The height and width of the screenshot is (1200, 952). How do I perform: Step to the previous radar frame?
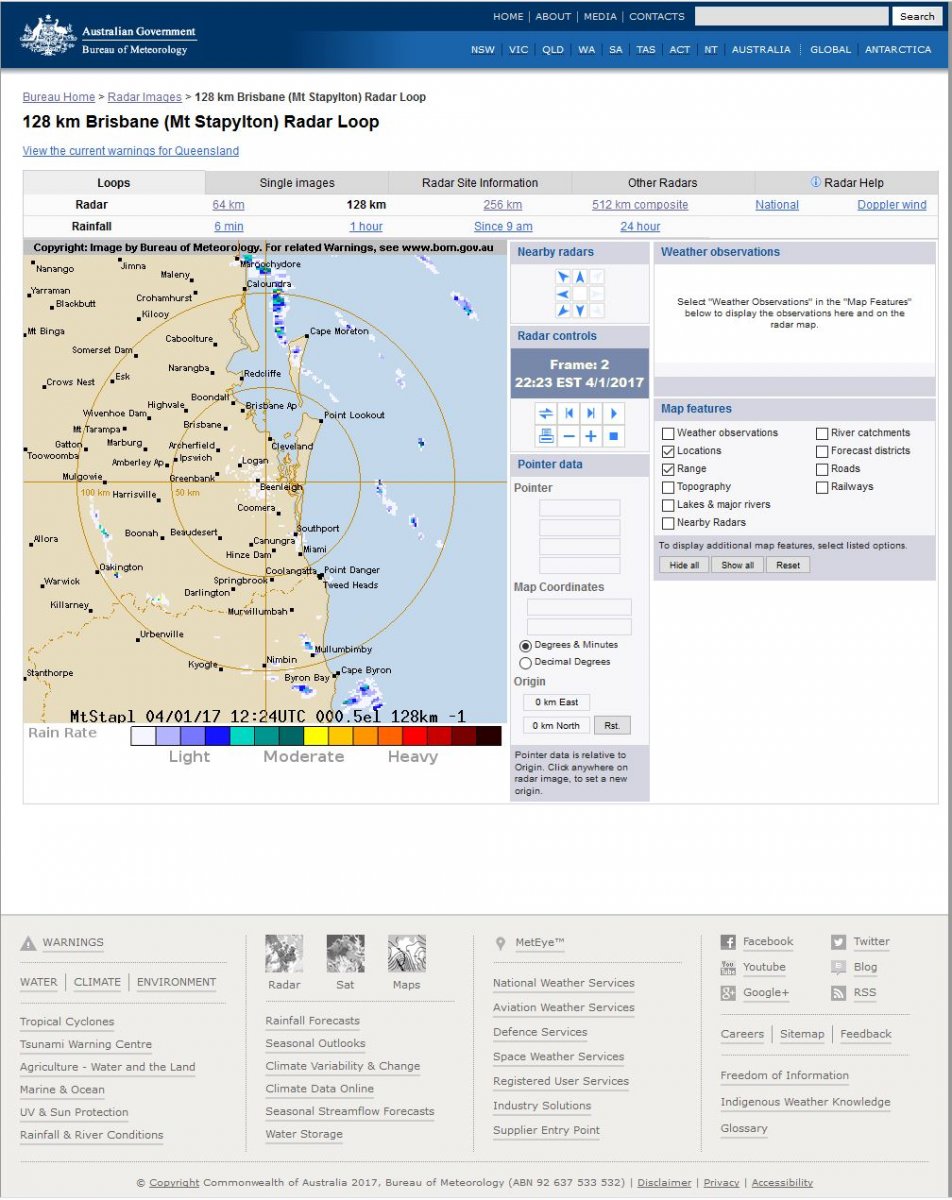(568, 413)
